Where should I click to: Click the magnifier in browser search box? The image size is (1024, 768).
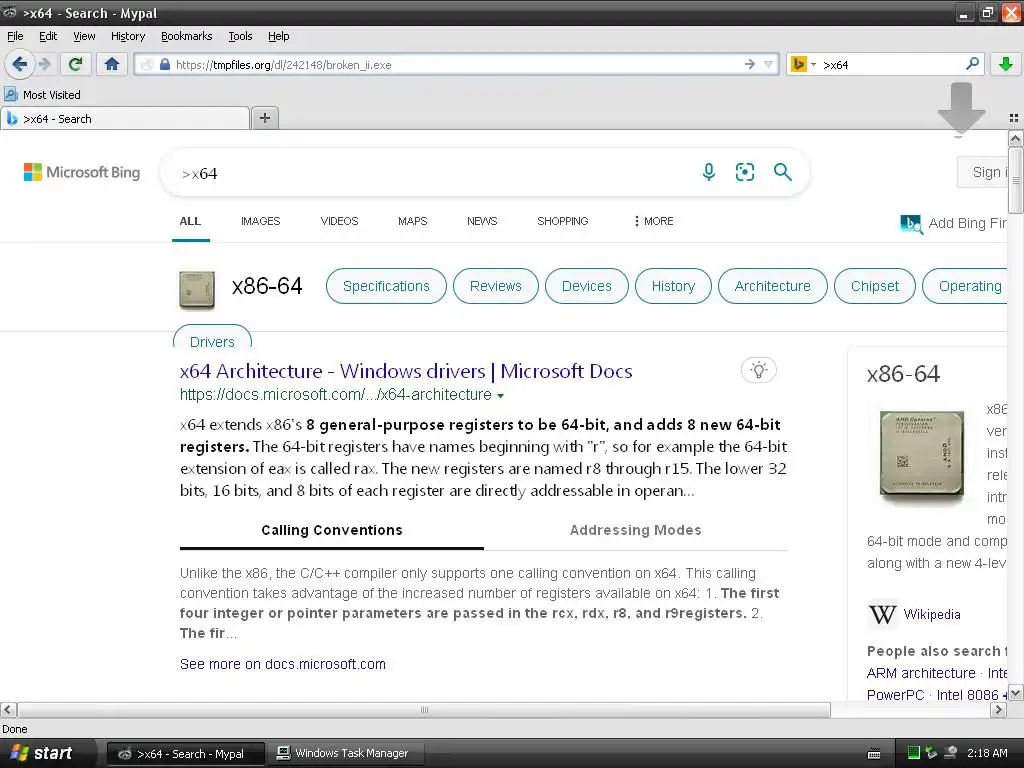(972, 63)
